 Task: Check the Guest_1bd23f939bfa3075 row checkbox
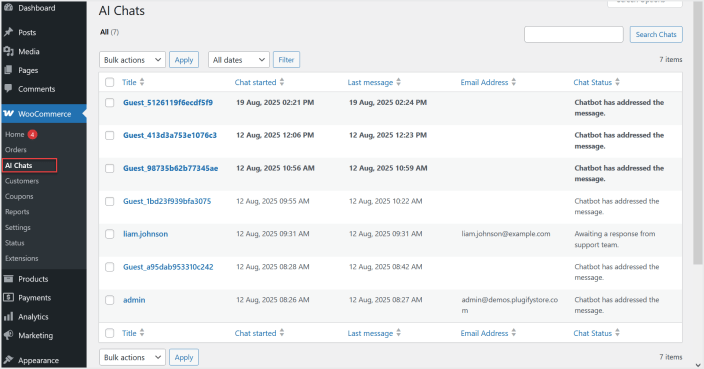point(110,201)
